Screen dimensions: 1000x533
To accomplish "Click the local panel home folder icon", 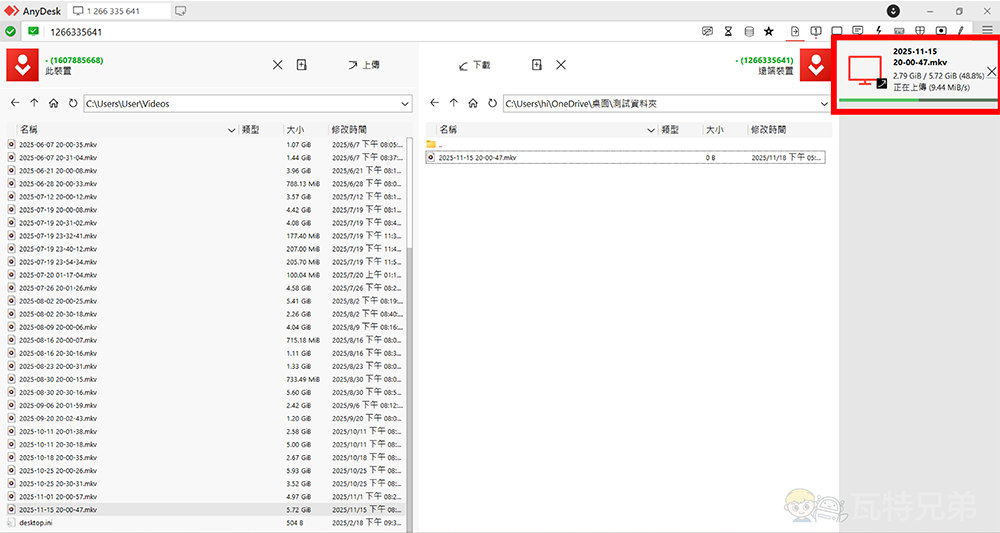I will [x=53, y=103].
